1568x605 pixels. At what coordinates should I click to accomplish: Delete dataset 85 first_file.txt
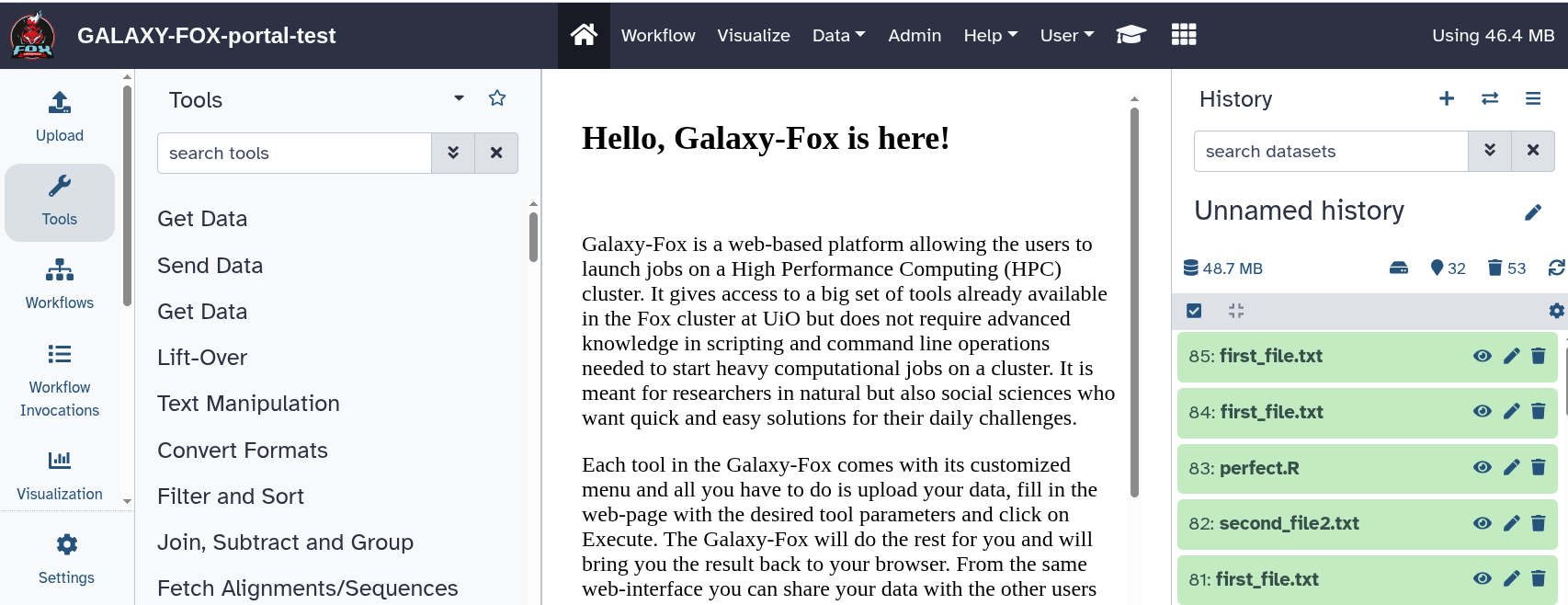tap(1539, 356)
